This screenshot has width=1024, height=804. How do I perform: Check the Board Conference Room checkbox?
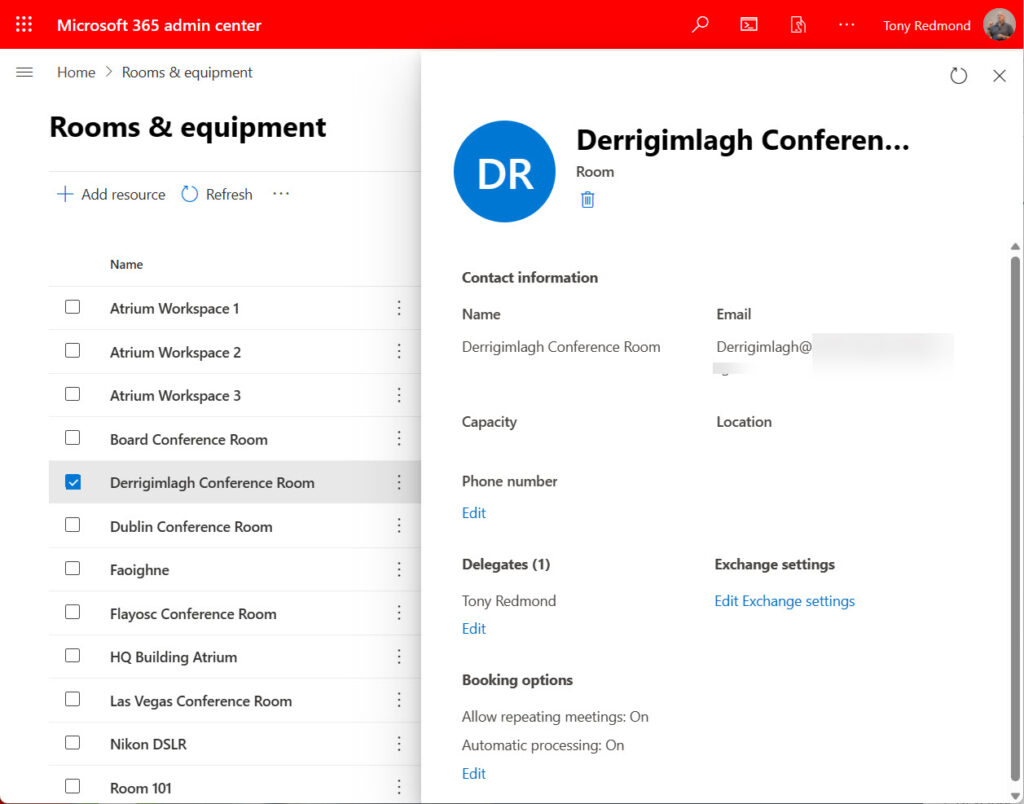click(x=72, y=438)
